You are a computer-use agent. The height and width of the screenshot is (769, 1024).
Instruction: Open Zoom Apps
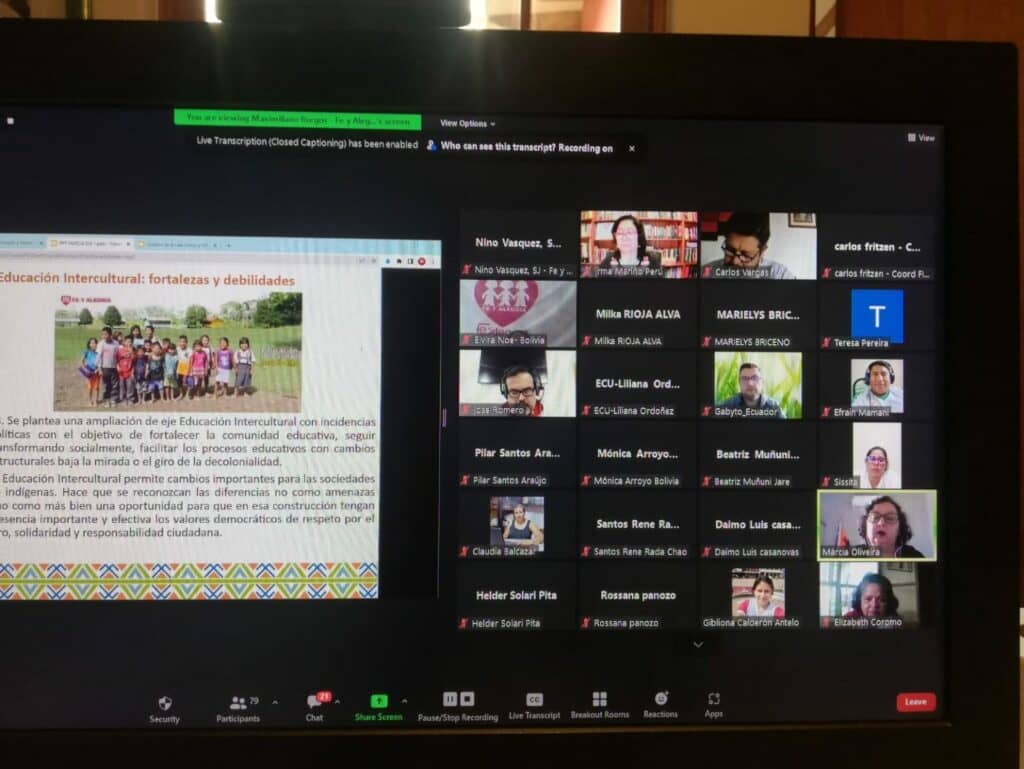(714, 705)
